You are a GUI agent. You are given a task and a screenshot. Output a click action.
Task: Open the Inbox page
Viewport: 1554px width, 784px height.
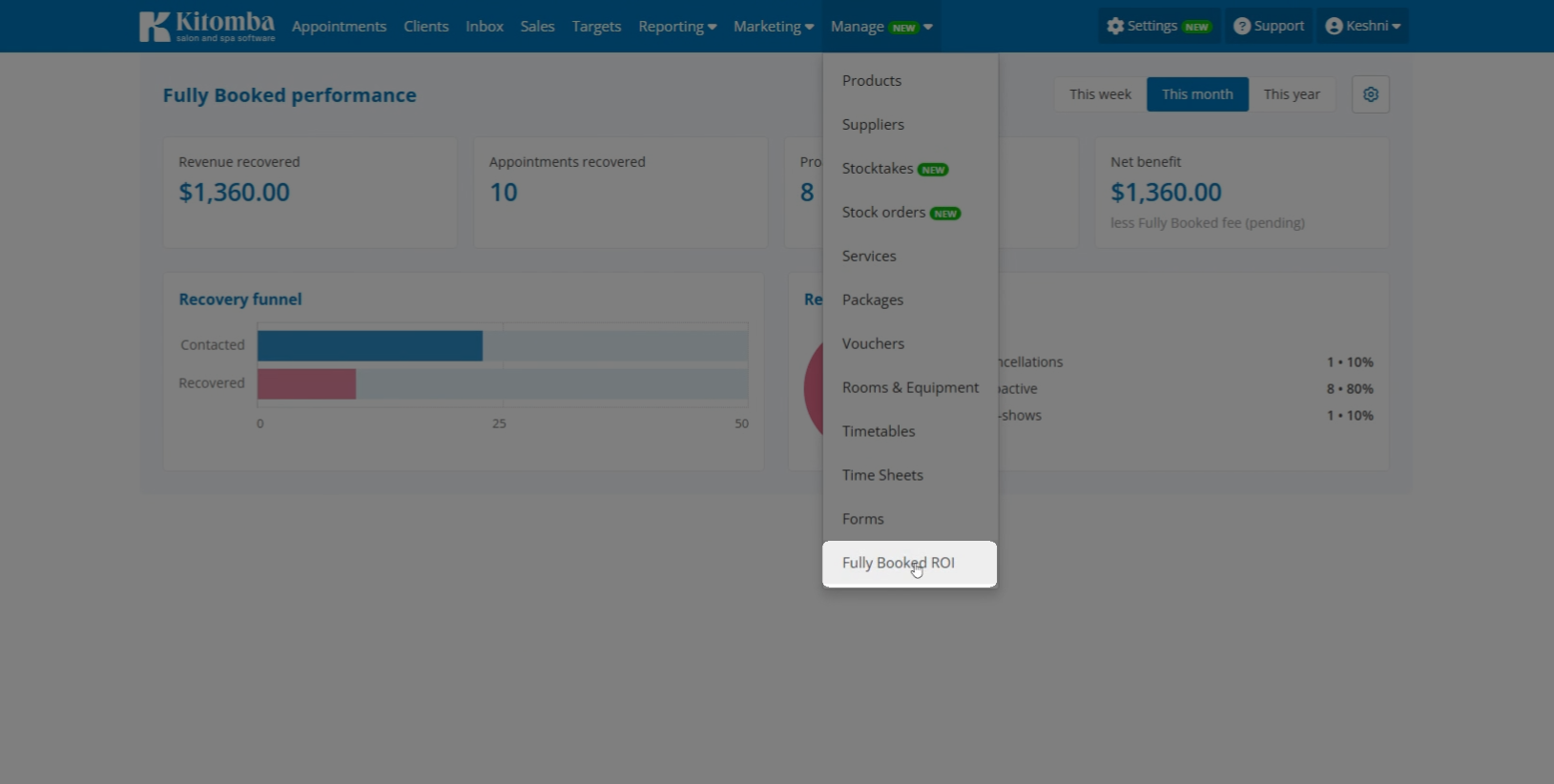pos(485,27)
